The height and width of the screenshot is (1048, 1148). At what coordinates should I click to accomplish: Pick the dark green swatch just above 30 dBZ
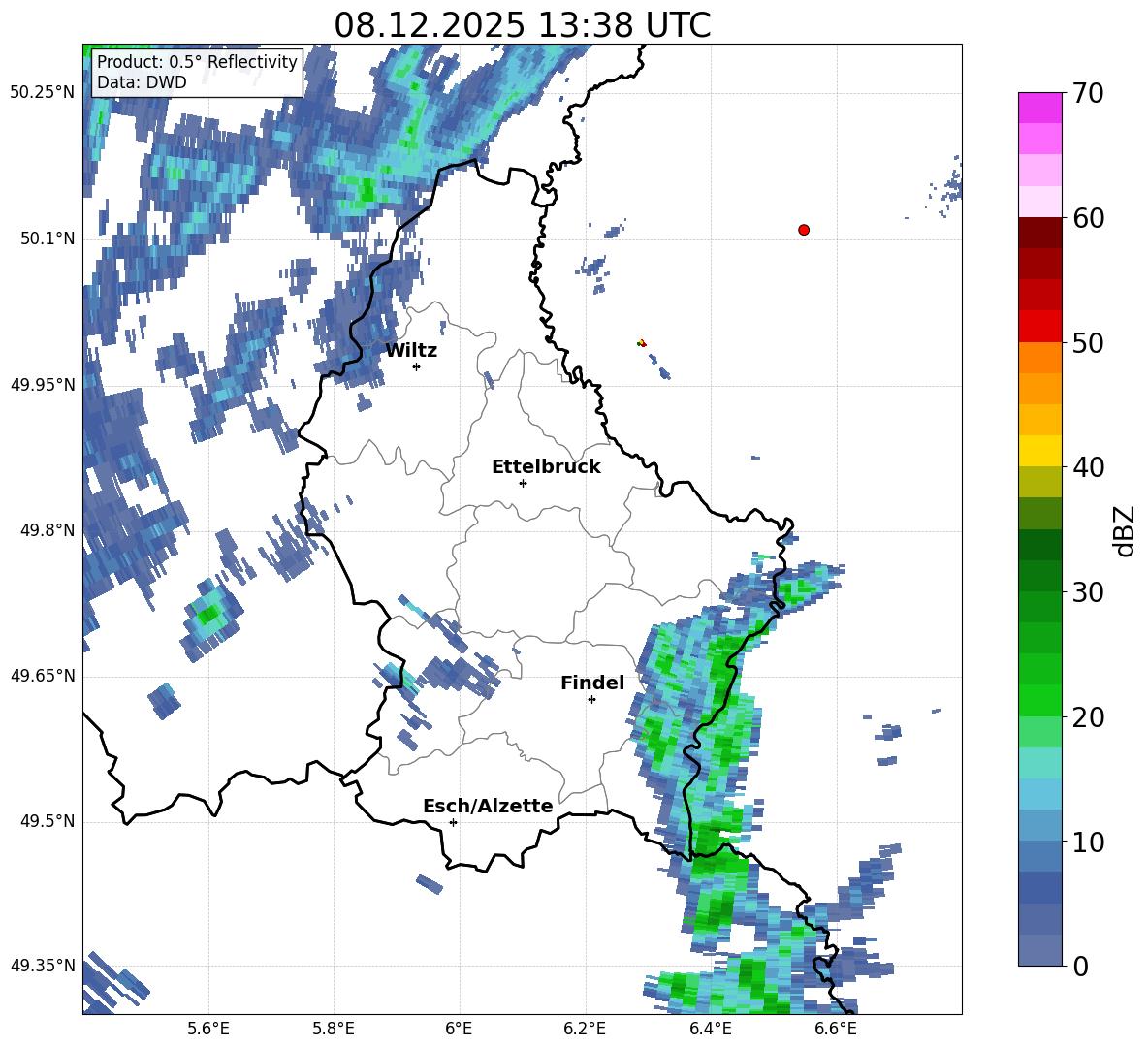1039,575
